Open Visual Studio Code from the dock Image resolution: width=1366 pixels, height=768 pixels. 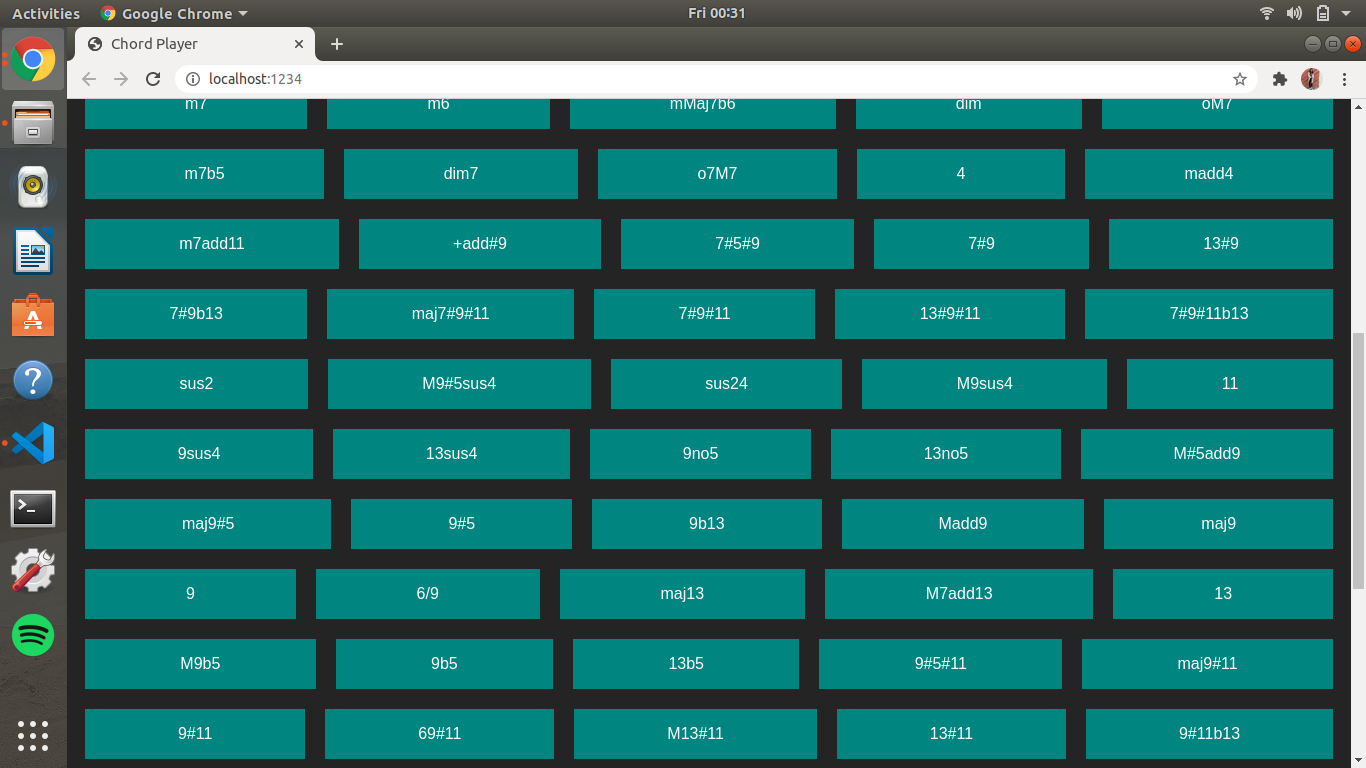pyautogui.click(x=33, y=444)
